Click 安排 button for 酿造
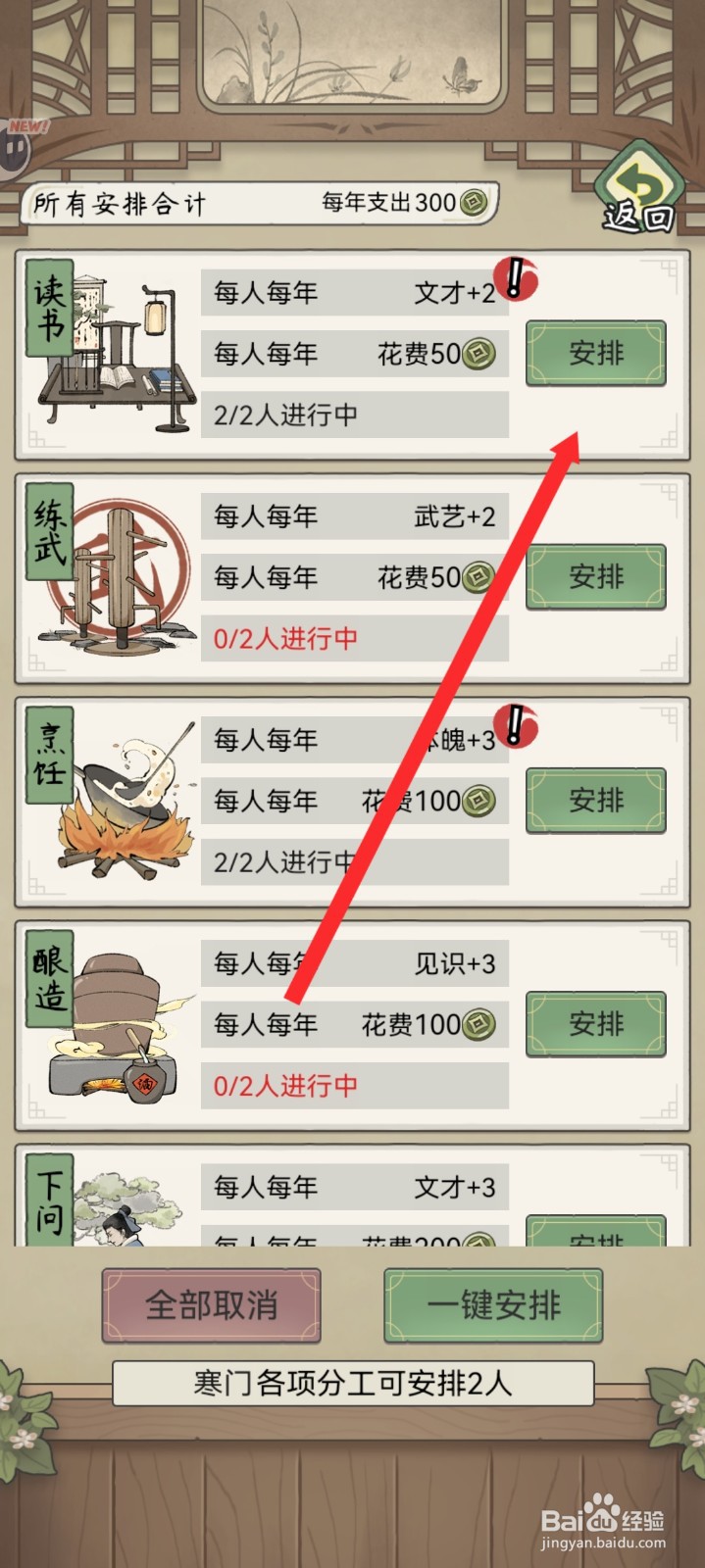The image size is (705, 1568). point(596,1024)
